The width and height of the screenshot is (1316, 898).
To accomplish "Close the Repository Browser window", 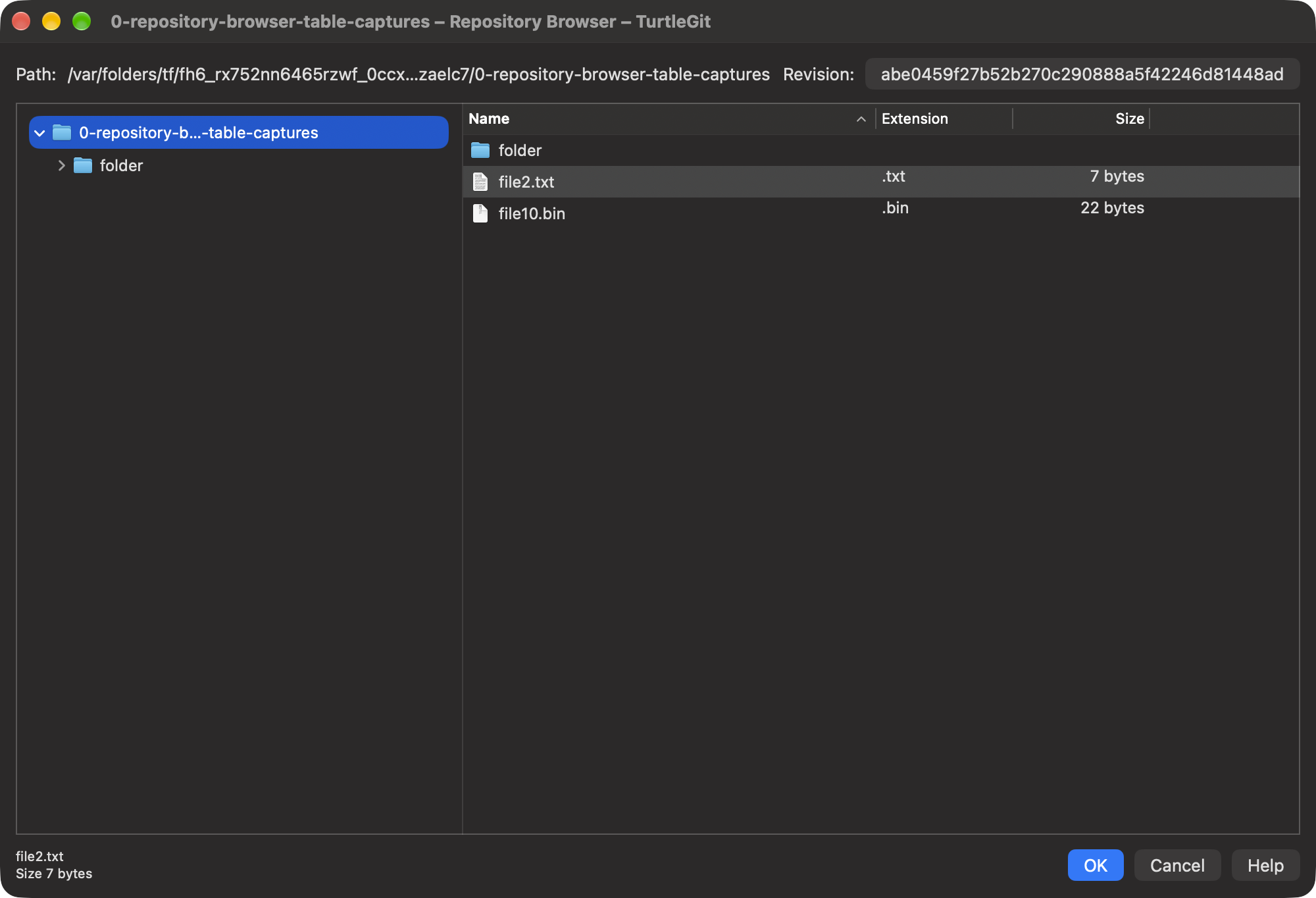I will [21, 21].
